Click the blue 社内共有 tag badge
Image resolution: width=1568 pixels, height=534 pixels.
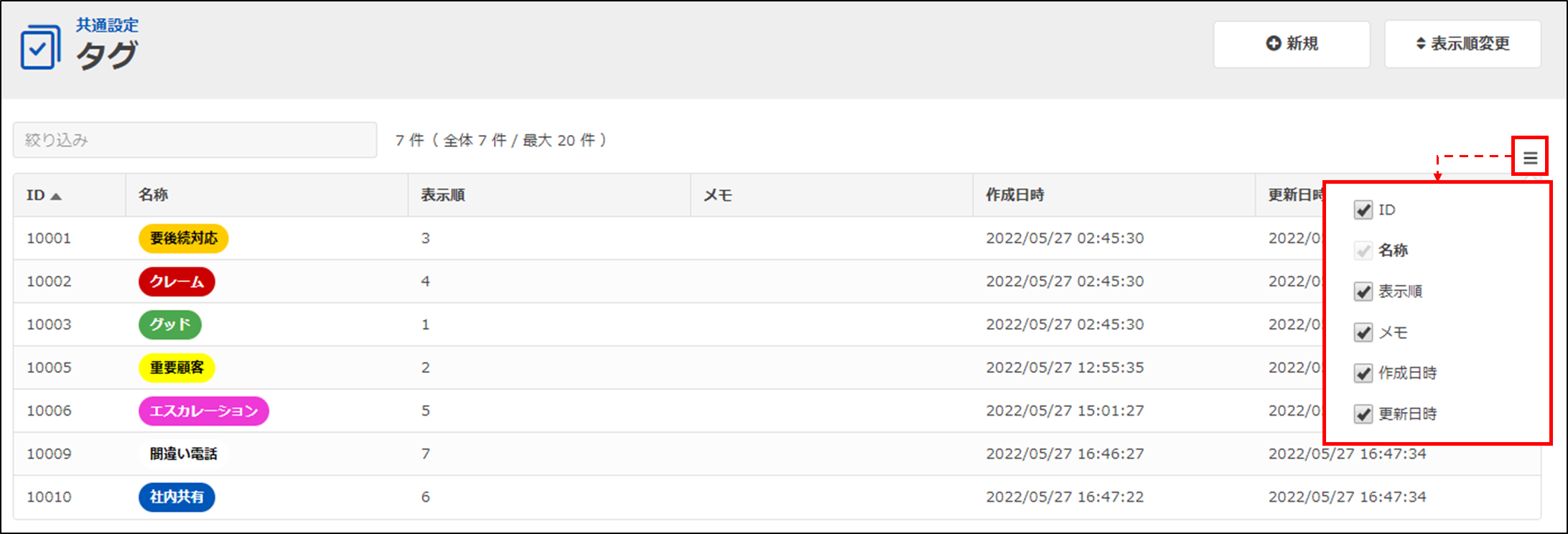177,497
